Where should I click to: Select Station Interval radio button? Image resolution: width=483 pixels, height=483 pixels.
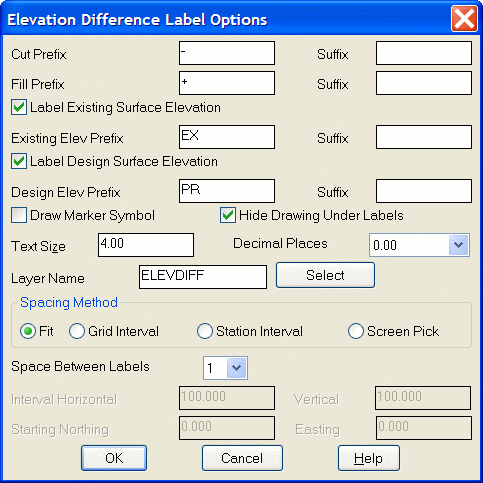tap(205, 331)
